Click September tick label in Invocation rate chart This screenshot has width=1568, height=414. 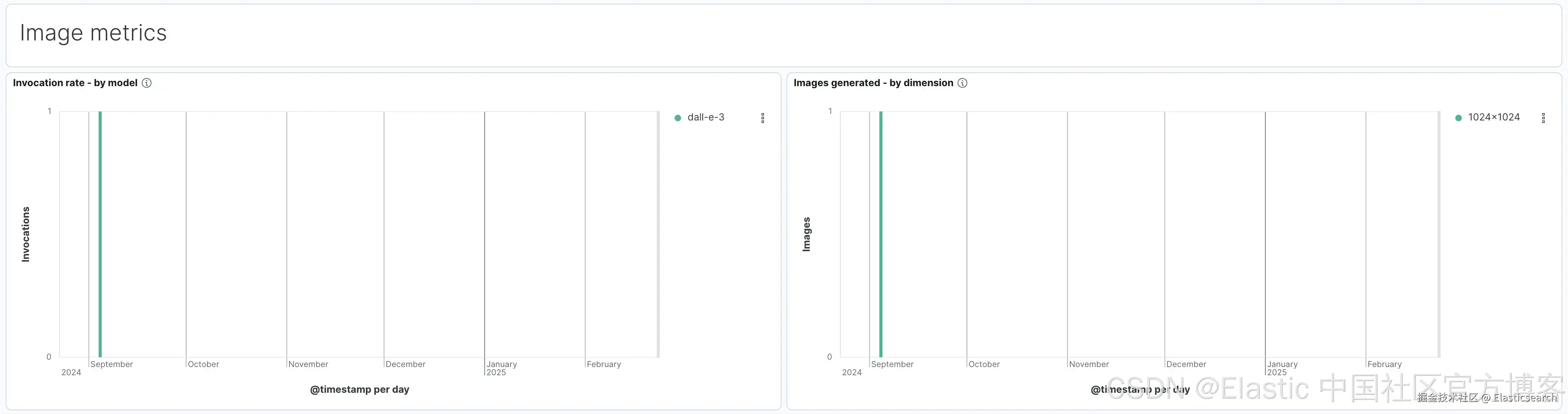(x=111, y=364)
